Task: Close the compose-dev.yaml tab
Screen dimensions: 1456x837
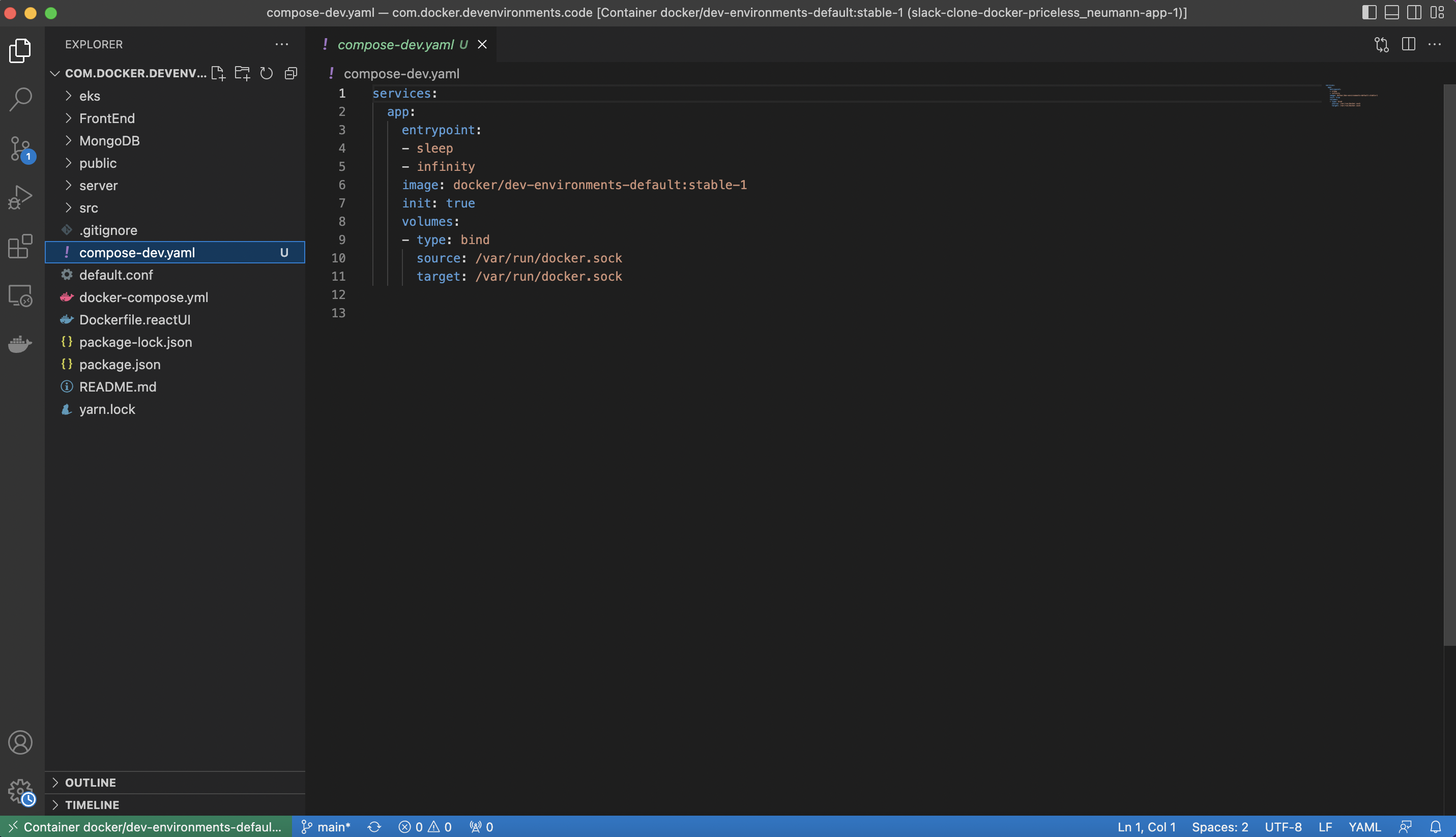Action: click(x=482, y=44)
